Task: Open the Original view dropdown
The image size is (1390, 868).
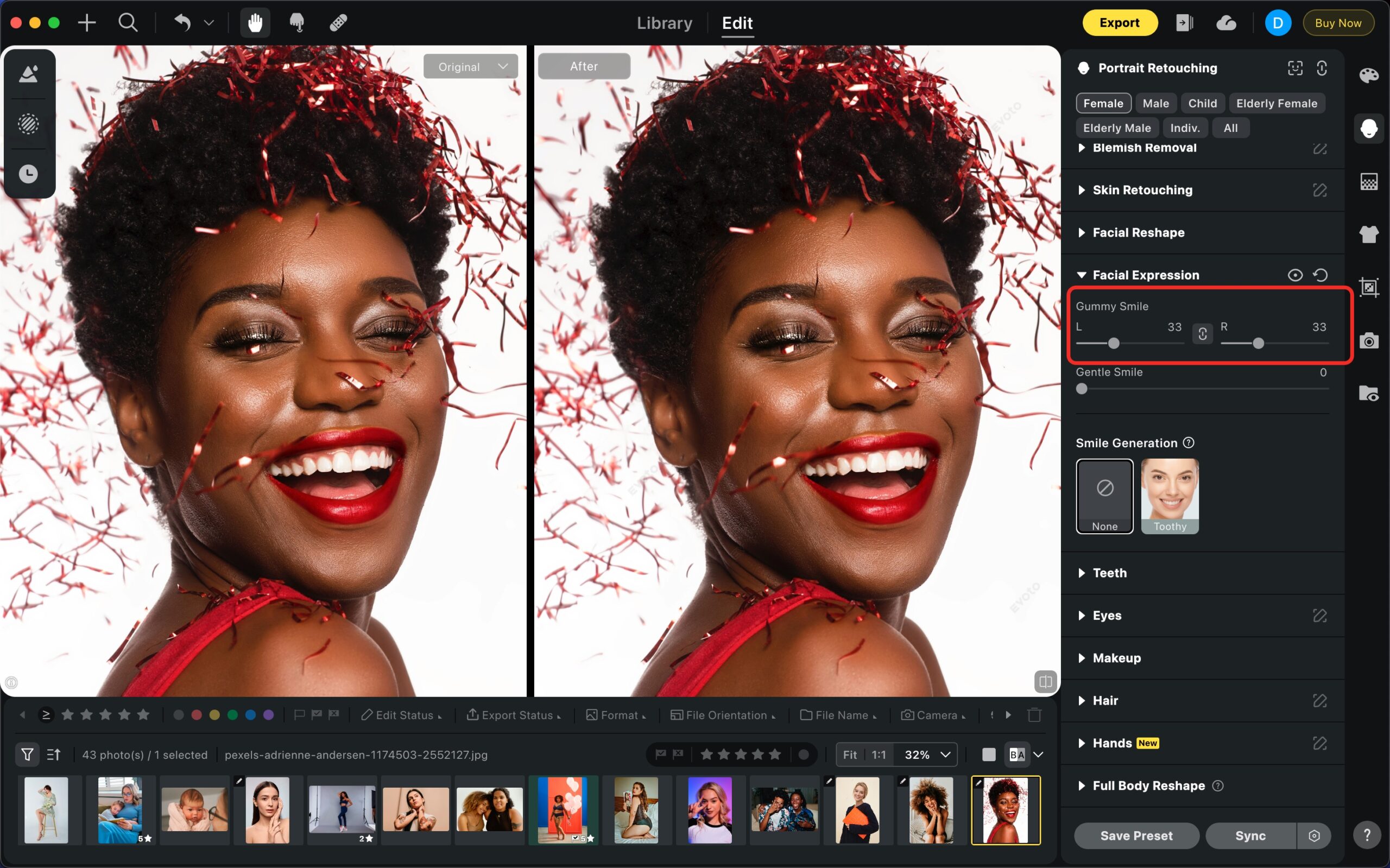Action: pyautogui.click(x=471, y=67)
